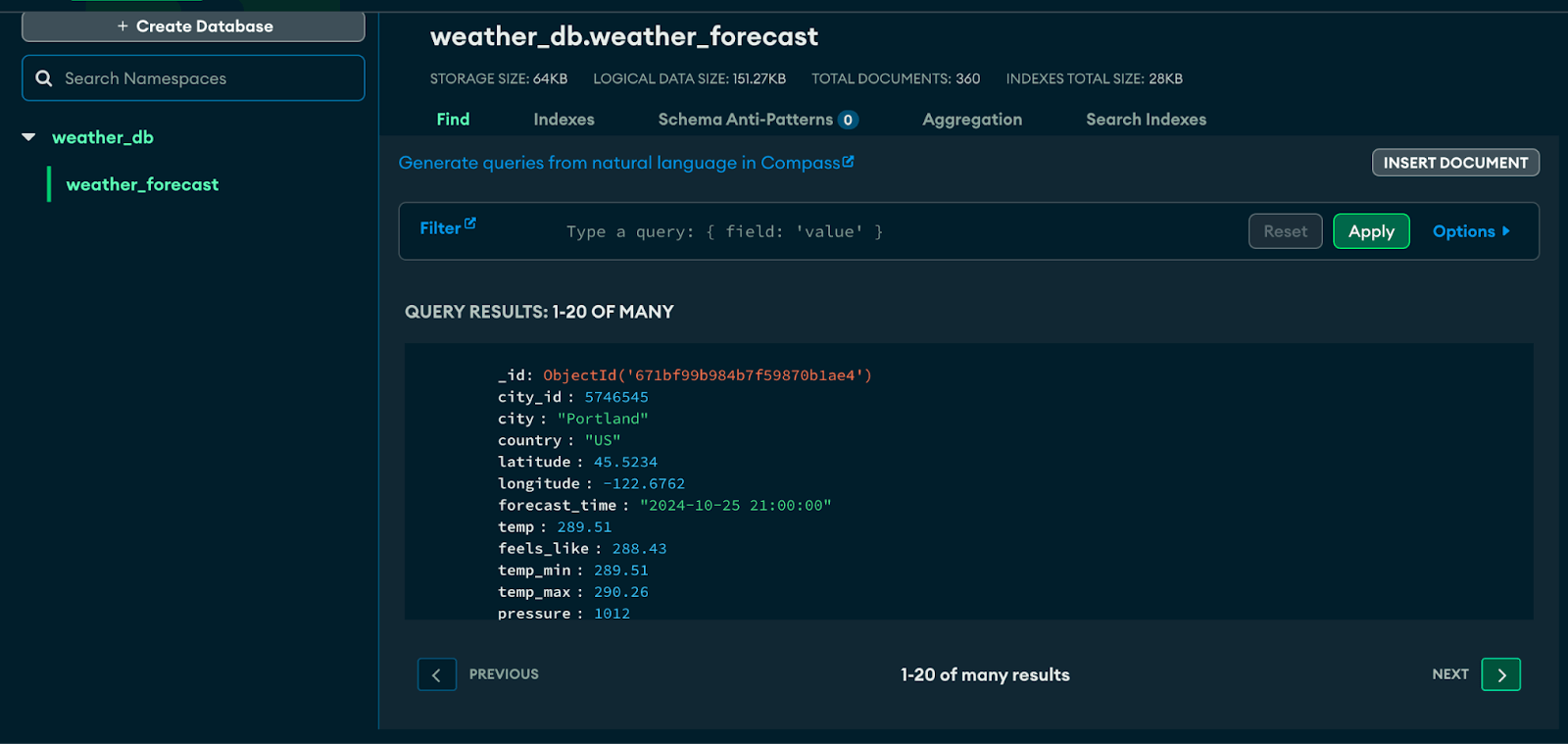Expand the Options query settings

(x=1471, y=231)
